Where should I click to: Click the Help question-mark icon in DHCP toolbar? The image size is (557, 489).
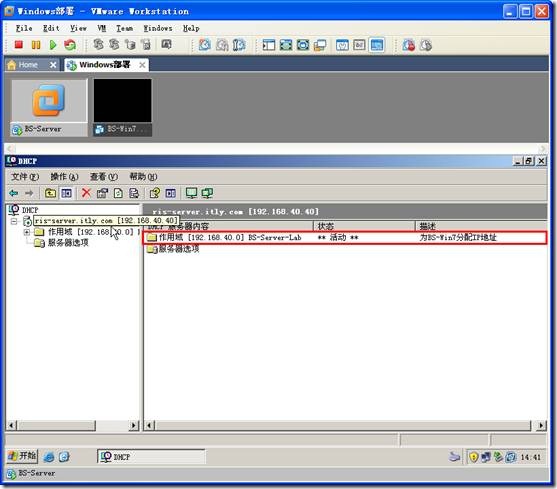pos(155,193)
